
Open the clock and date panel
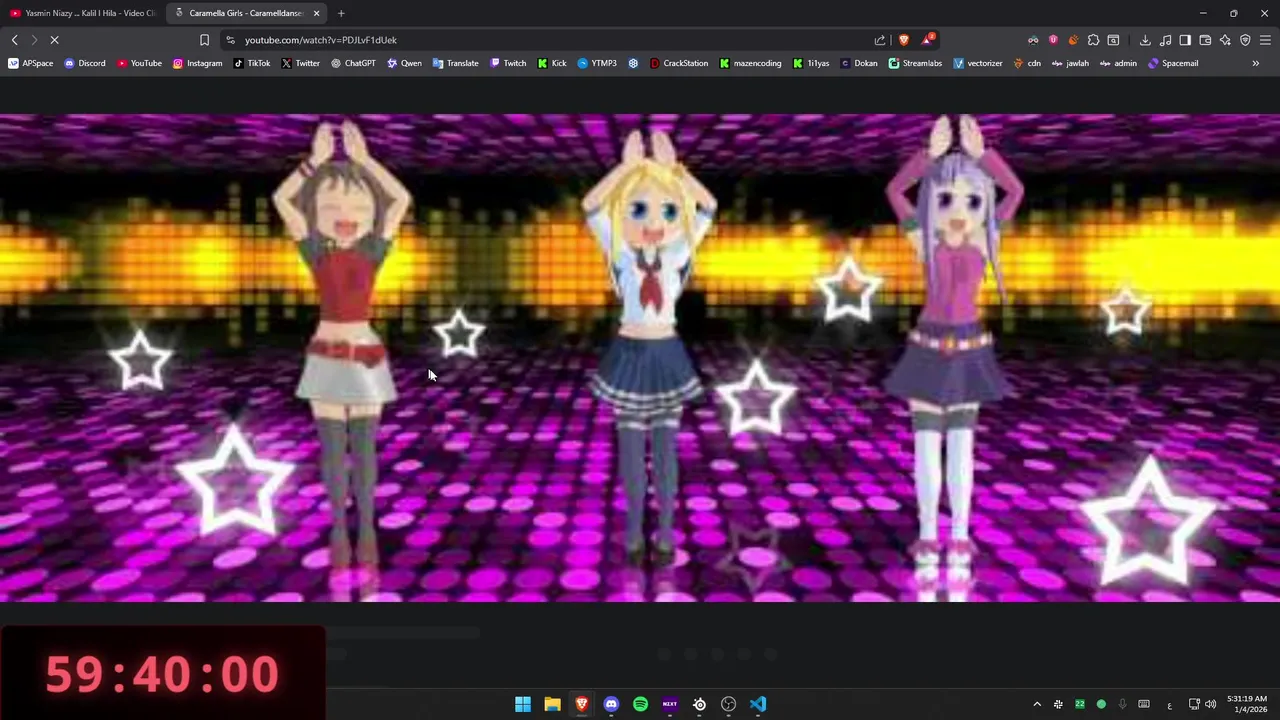pos(1247,704)
